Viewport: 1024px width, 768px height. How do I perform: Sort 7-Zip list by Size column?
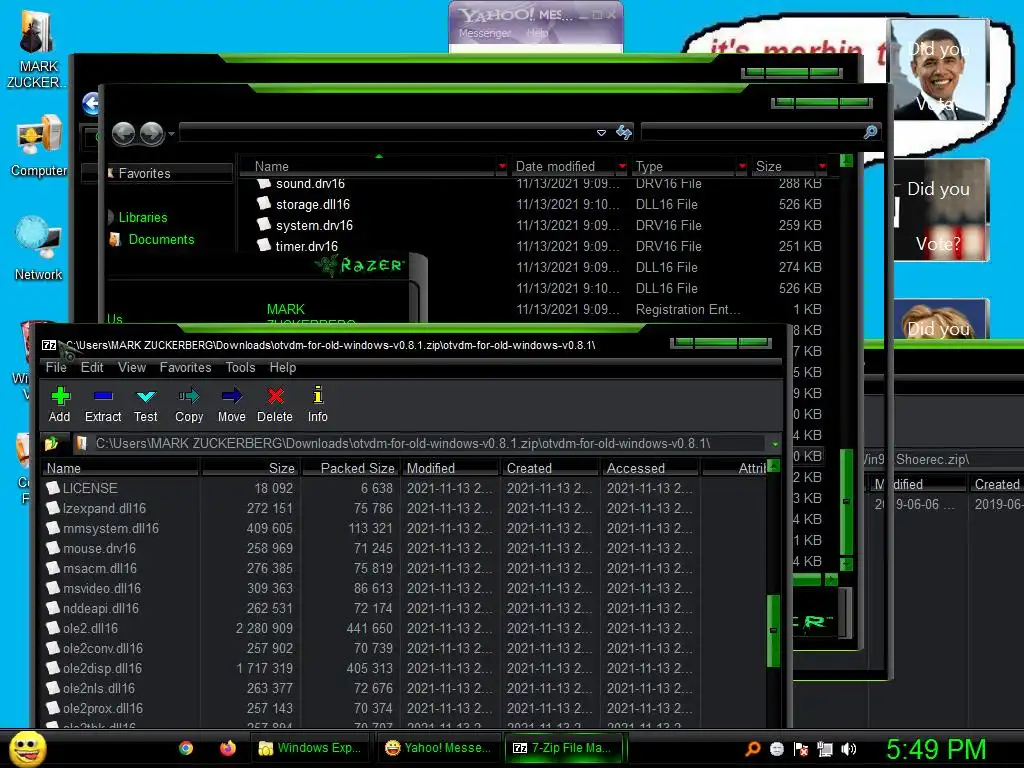pos(249,468)
